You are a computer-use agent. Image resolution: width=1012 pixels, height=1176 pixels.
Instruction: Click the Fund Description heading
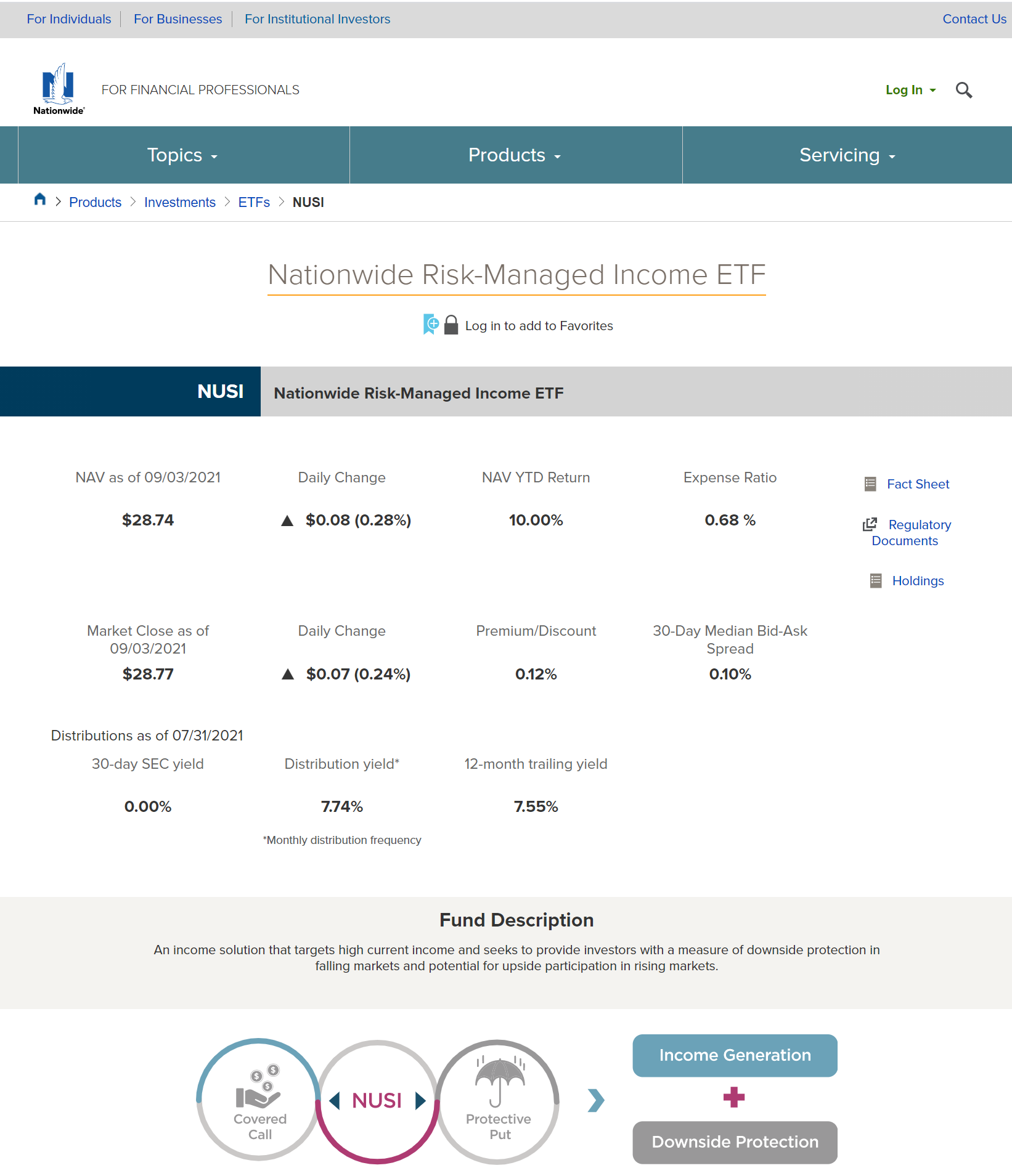coord(516,920)
